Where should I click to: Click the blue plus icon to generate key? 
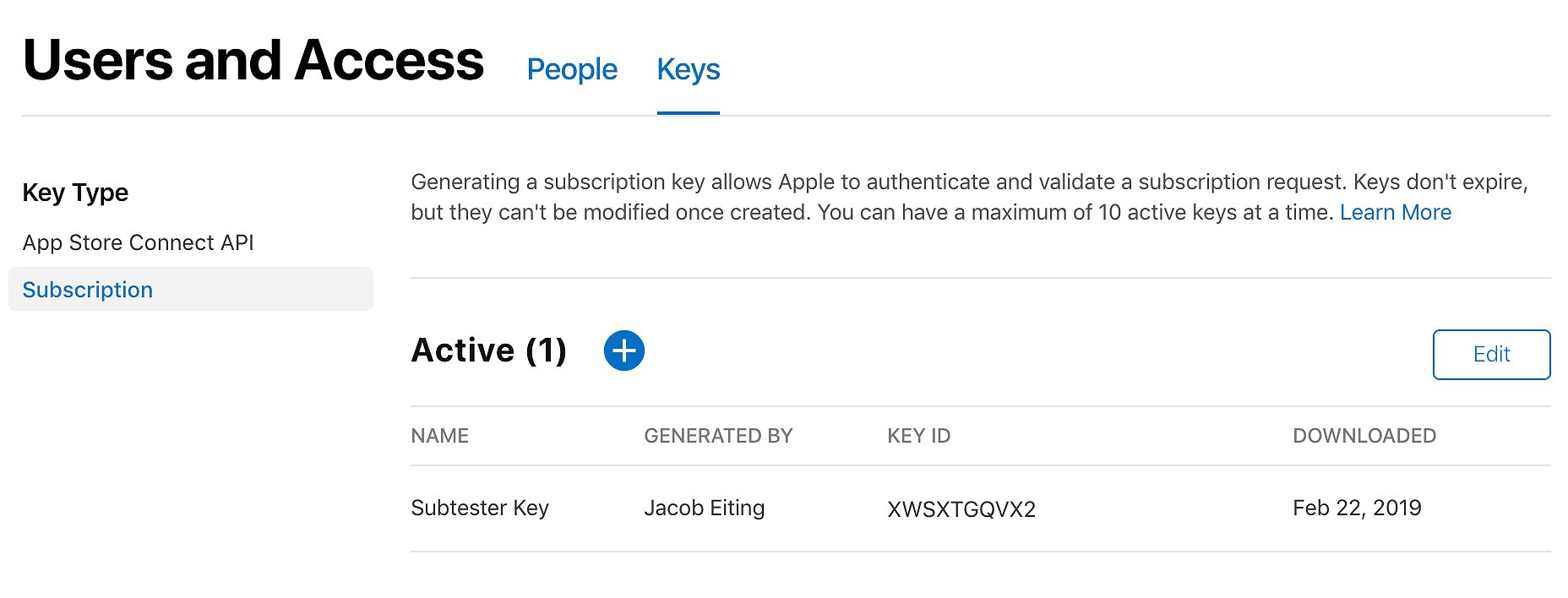(x=624, y=351)
